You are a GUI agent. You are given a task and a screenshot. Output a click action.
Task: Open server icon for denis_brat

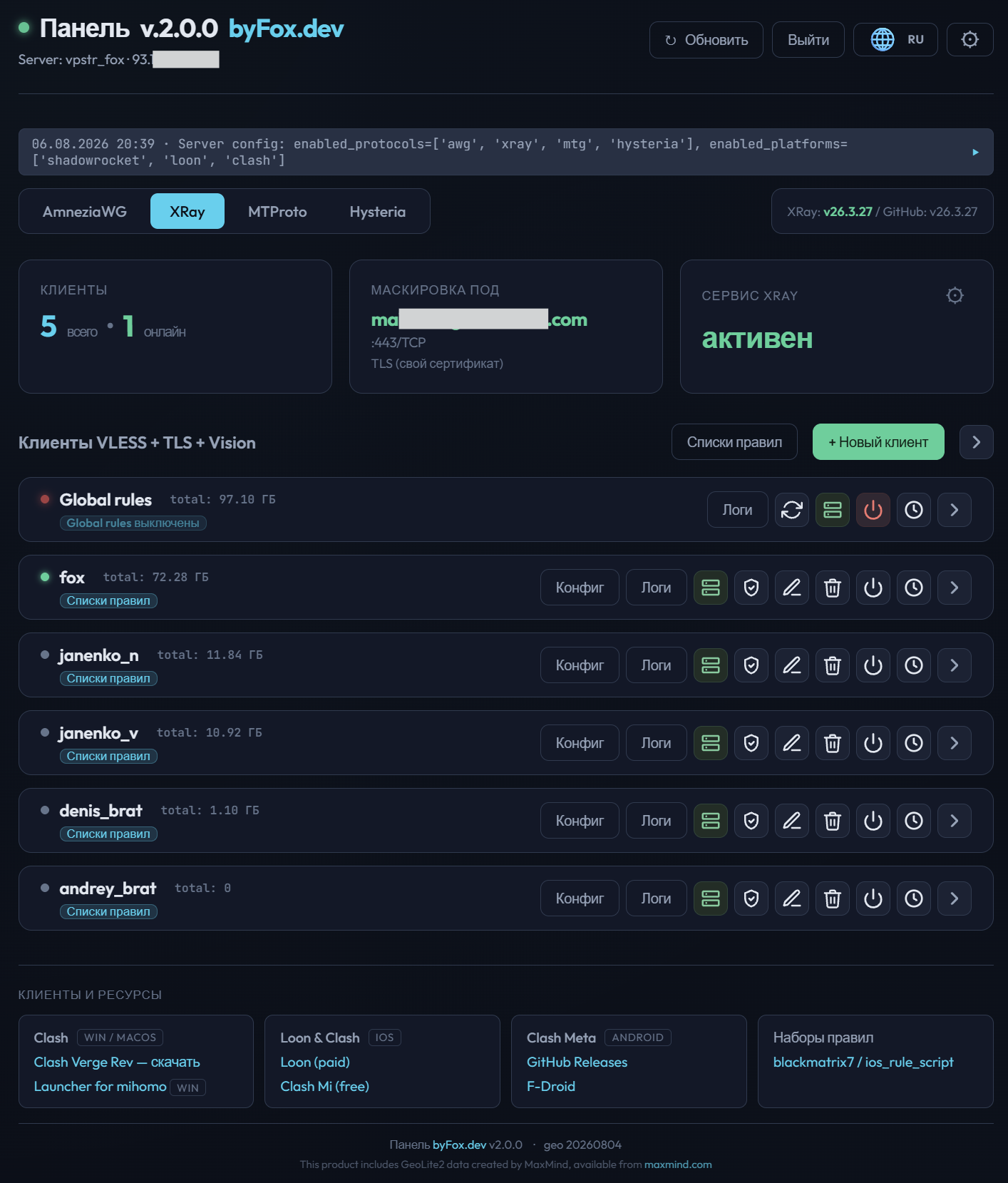711,821
